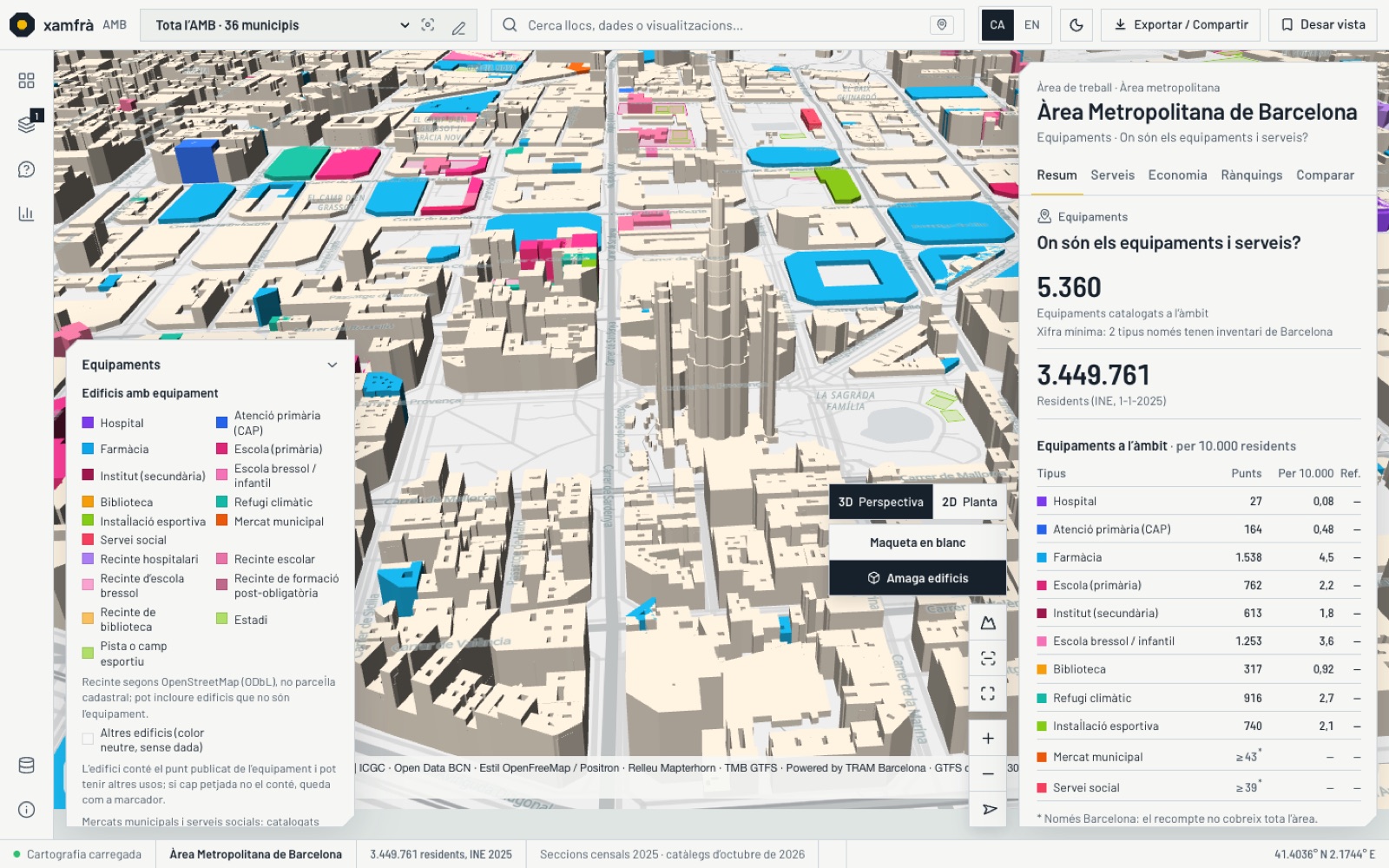
Task: Switch language to EN
Action: click(1032, 25)
